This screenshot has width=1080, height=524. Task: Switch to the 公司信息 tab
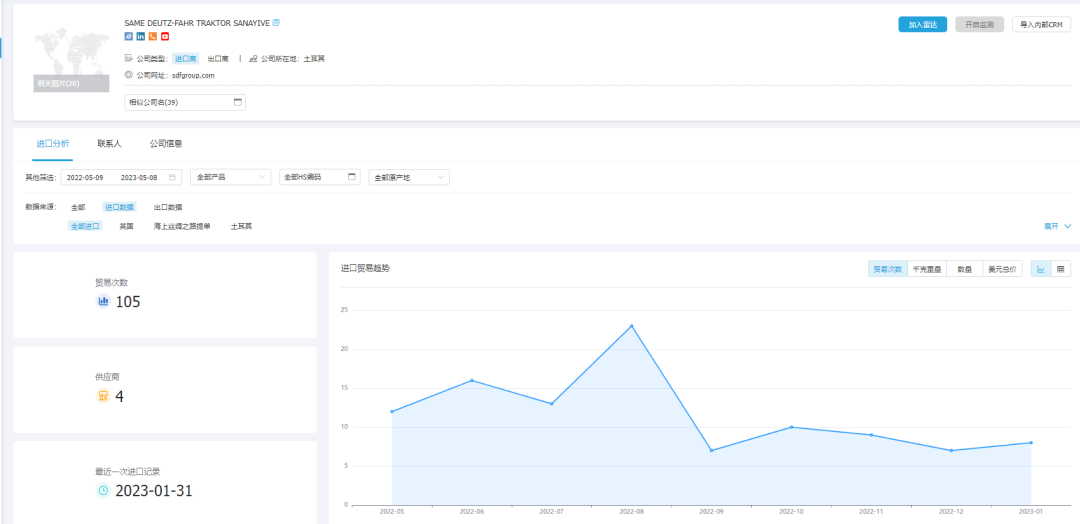(165, 144)
